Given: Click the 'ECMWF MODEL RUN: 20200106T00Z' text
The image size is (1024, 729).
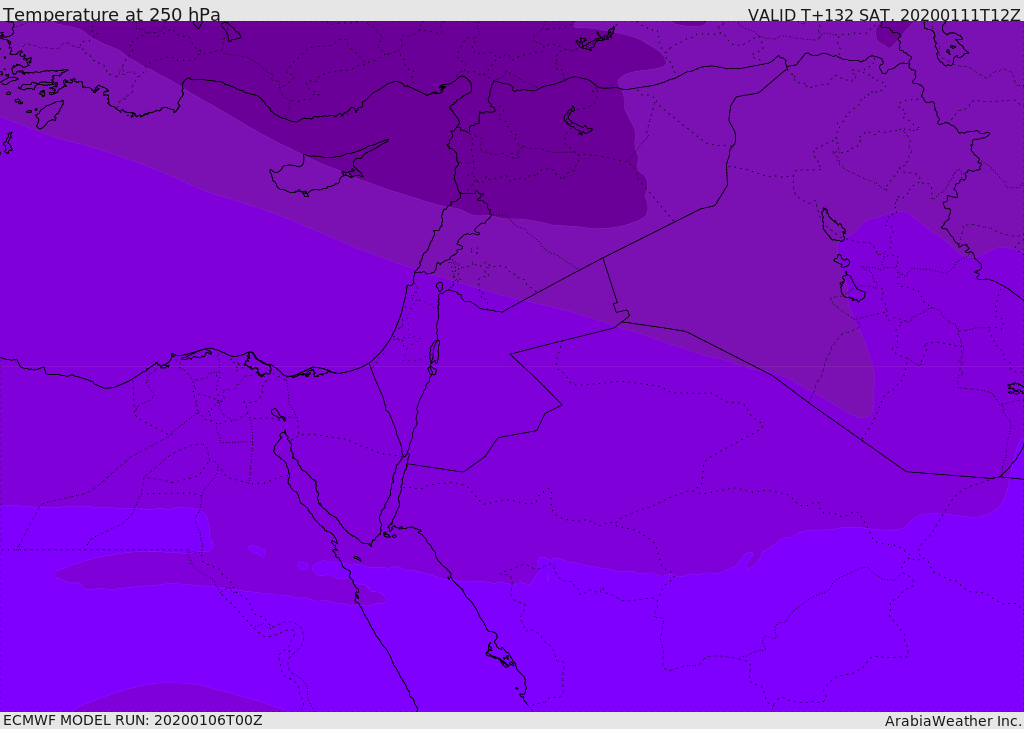Looking at the screenshot, I should pyautogui.click(x=133, y=721).
